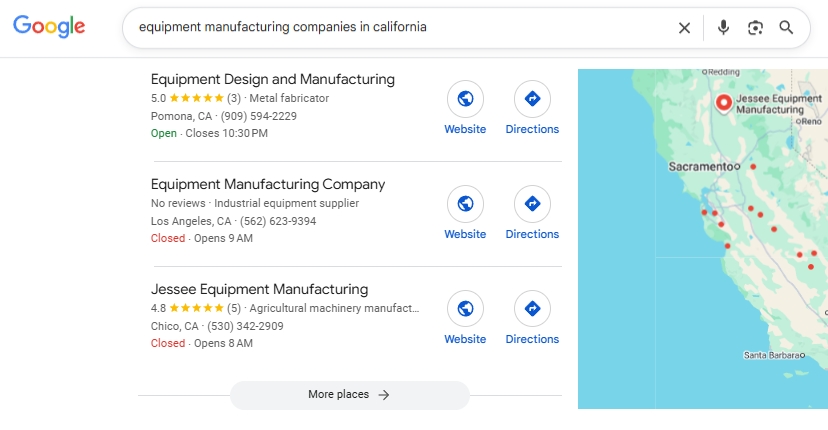Click the magnifying glass search icon
The height and width of the screenshot is (430, 828).
tap(787, 28)
